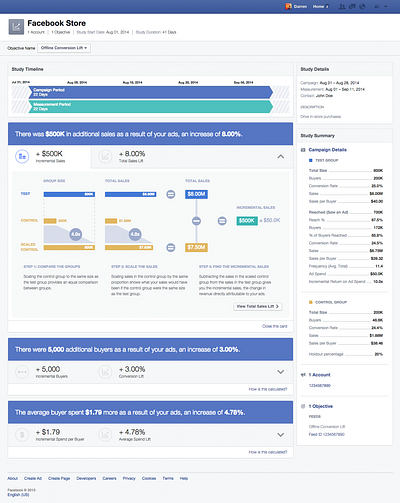
Task: Open the Feed ID 1234567890 link
Action: point(327,434)
